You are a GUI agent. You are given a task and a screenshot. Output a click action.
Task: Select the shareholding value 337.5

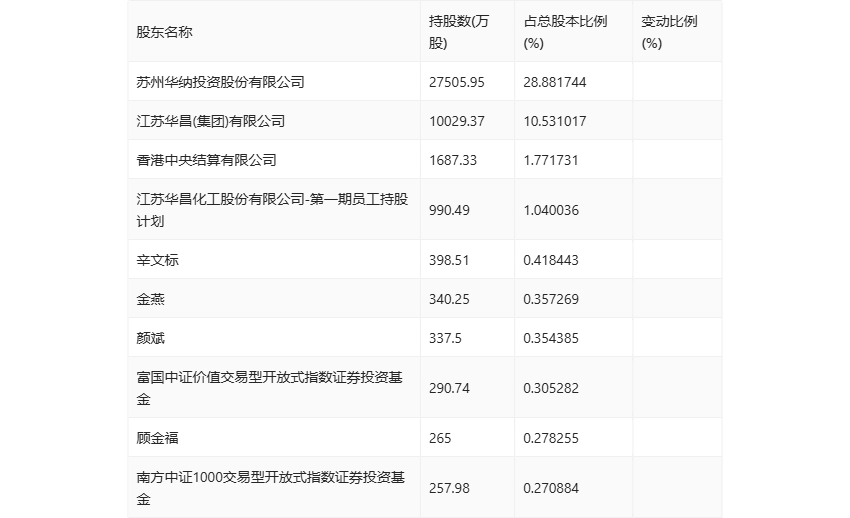(x=445, y=338)
